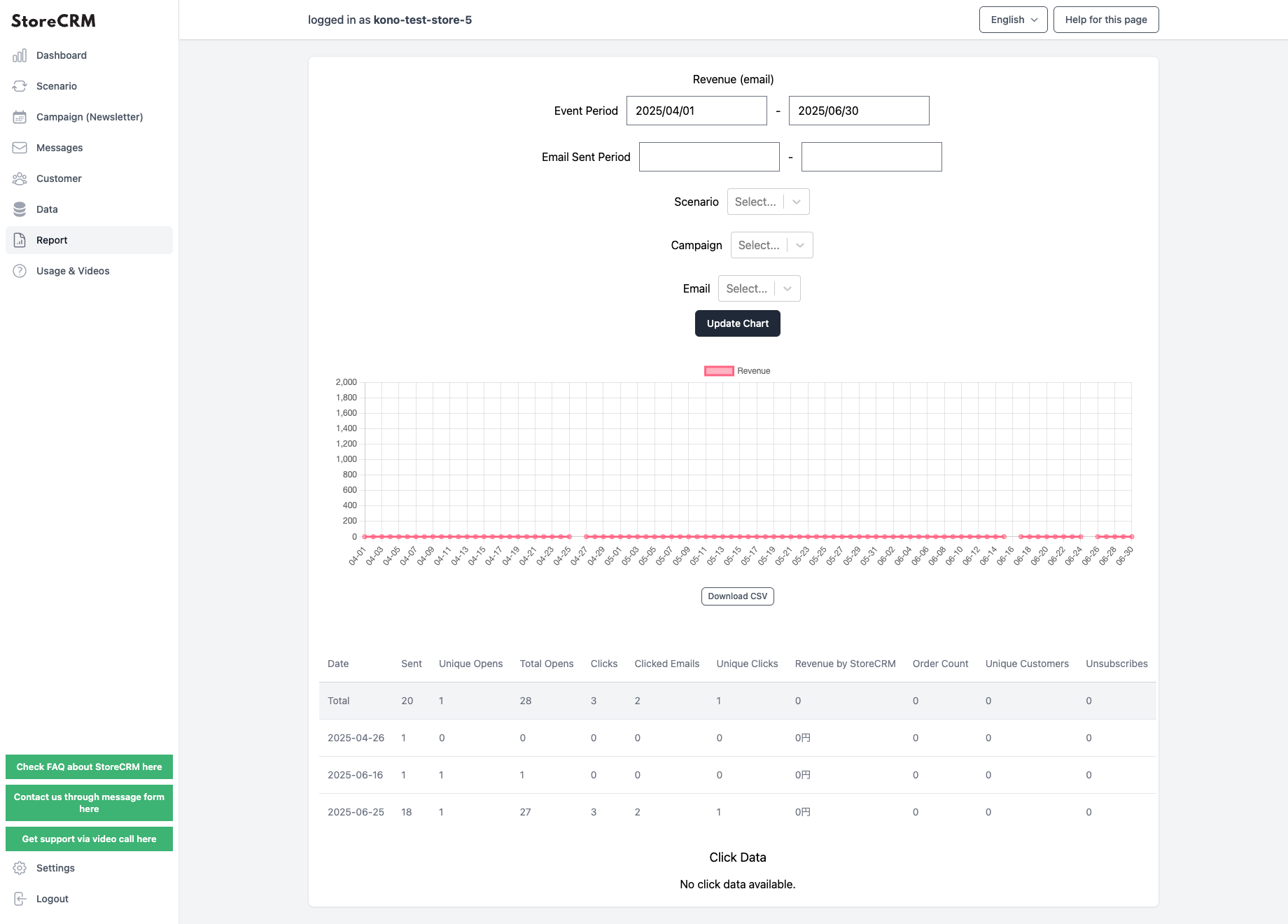Image resolution: width=1288 pixels, height=924 pixels.
Task: Click the Unsubscribes column header
Action: 1116,664
